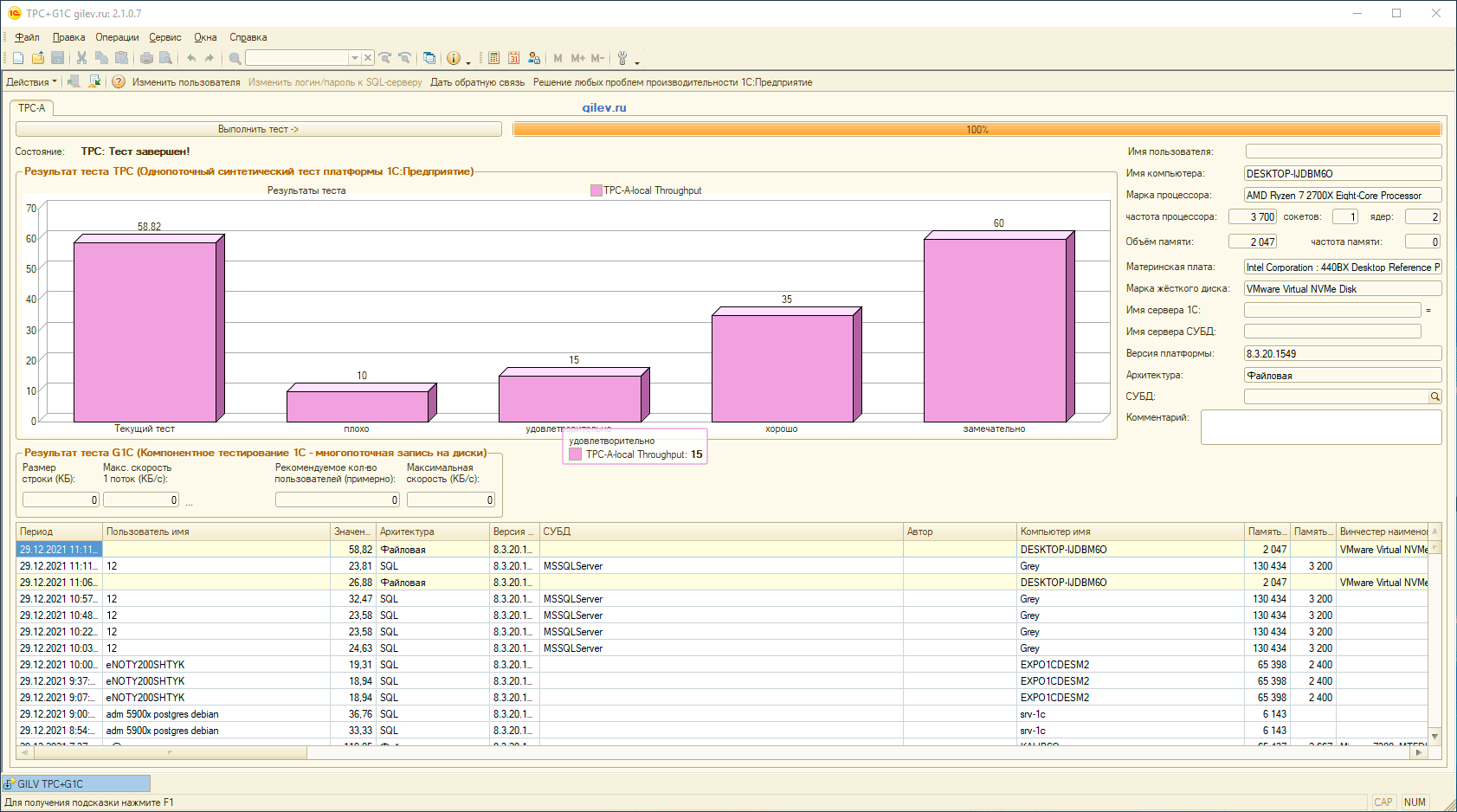Image resolution: width=1457 pixels, height=812 pixels.
Task: Open the toolbar search field dropdown arrow
Action: pos(354,58)
